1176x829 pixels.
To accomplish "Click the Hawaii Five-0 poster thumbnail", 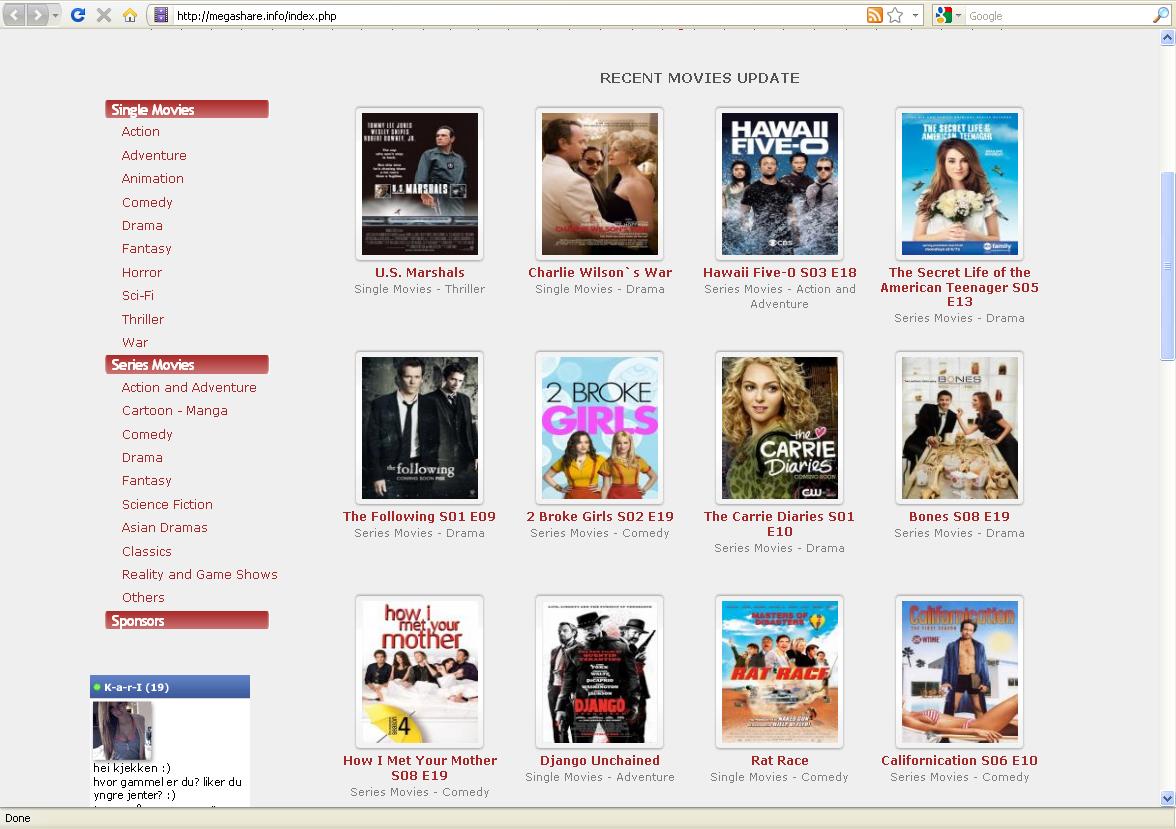I will click(779, 184).
